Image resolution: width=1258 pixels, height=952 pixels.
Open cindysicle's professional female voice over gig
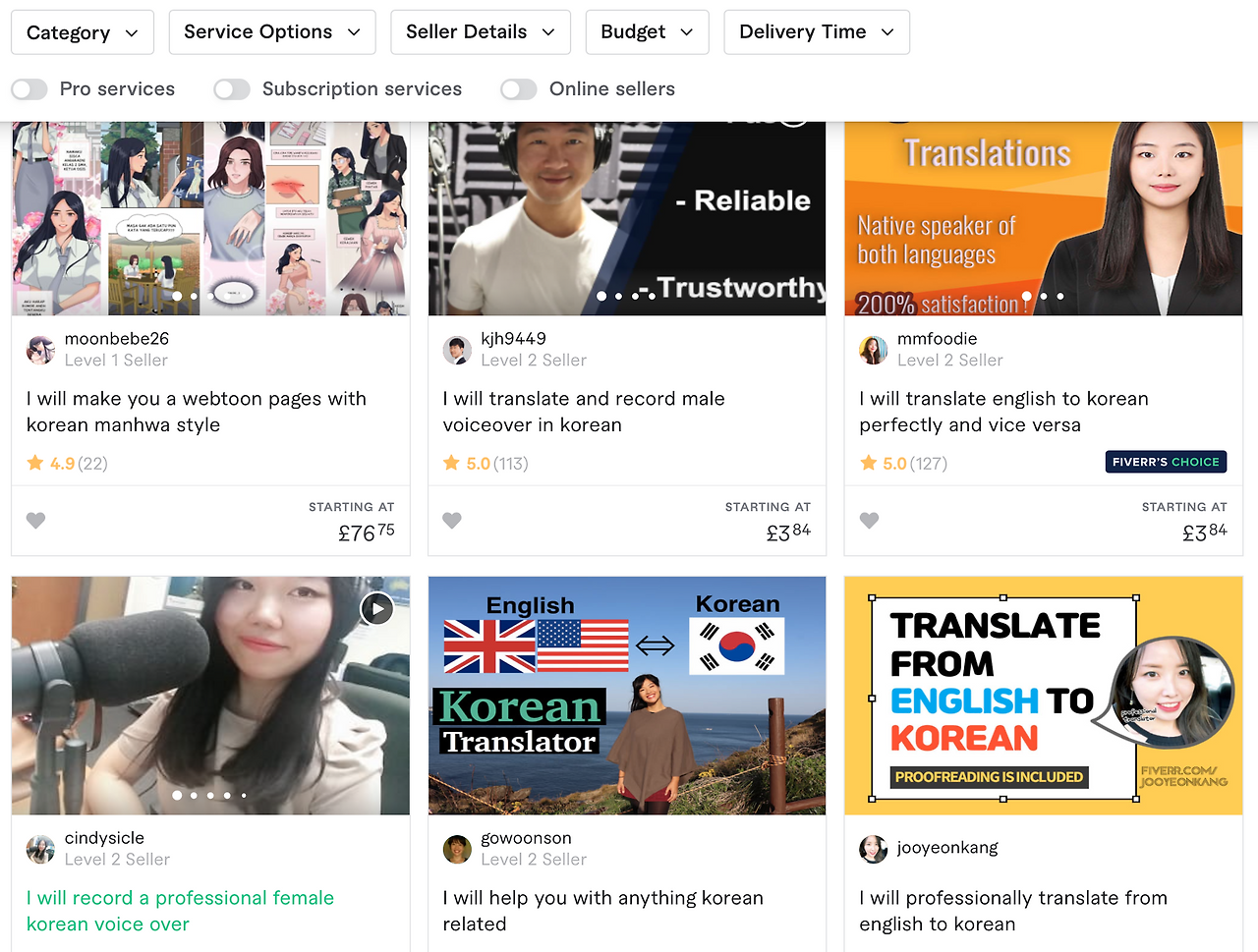click(x=180, y=910)
